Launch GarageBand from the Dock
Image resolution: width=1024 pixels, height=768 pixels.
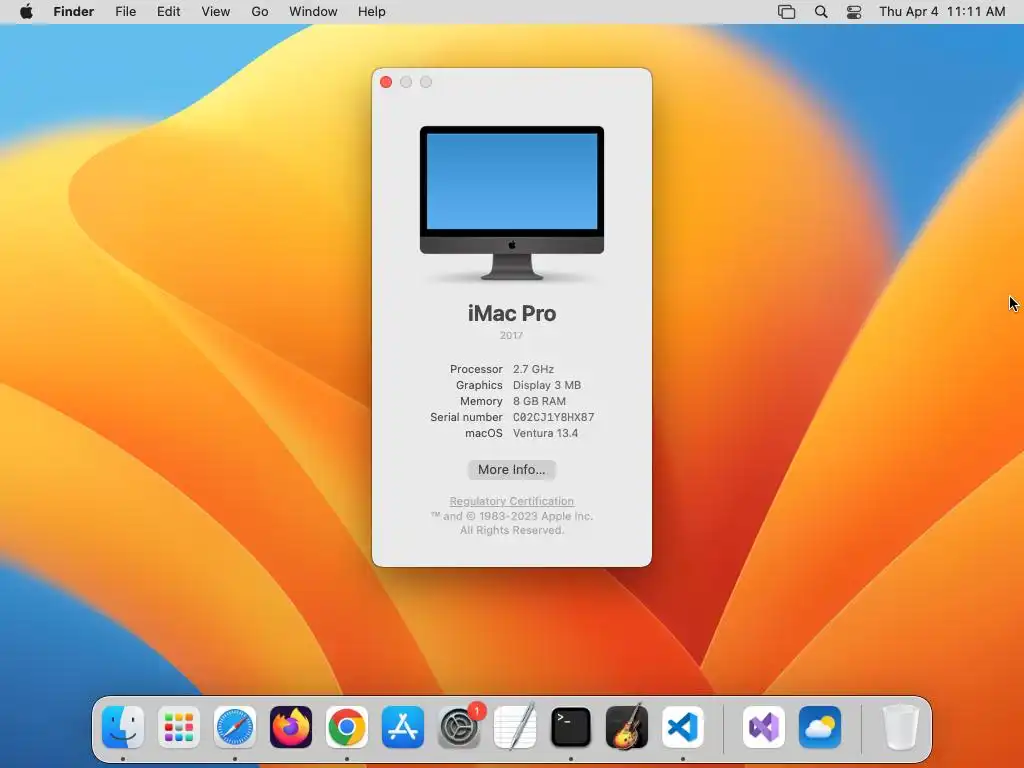(x=627, y=727)
